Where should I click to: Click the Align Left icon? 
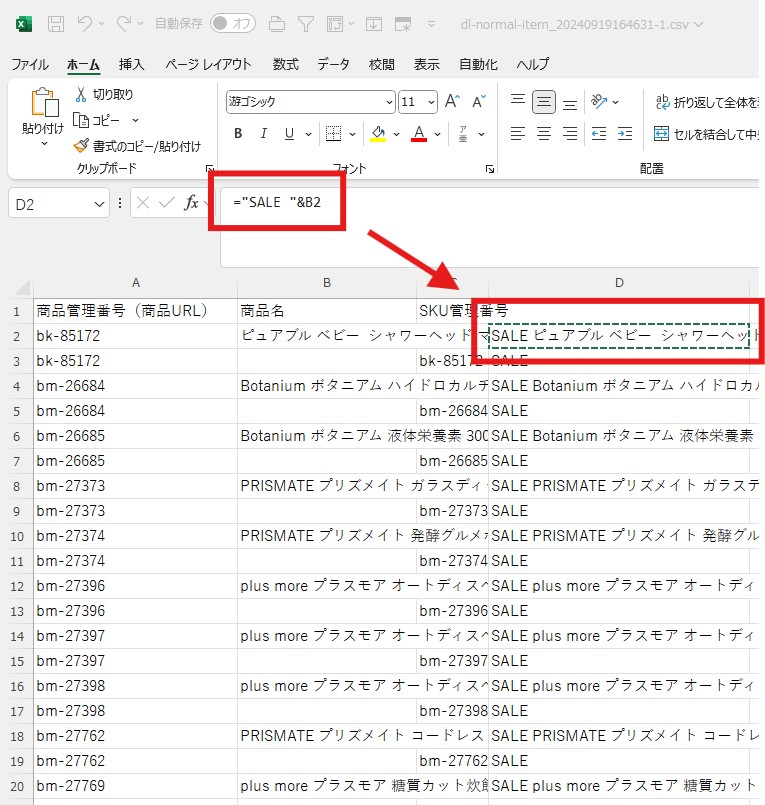[518, 133]
